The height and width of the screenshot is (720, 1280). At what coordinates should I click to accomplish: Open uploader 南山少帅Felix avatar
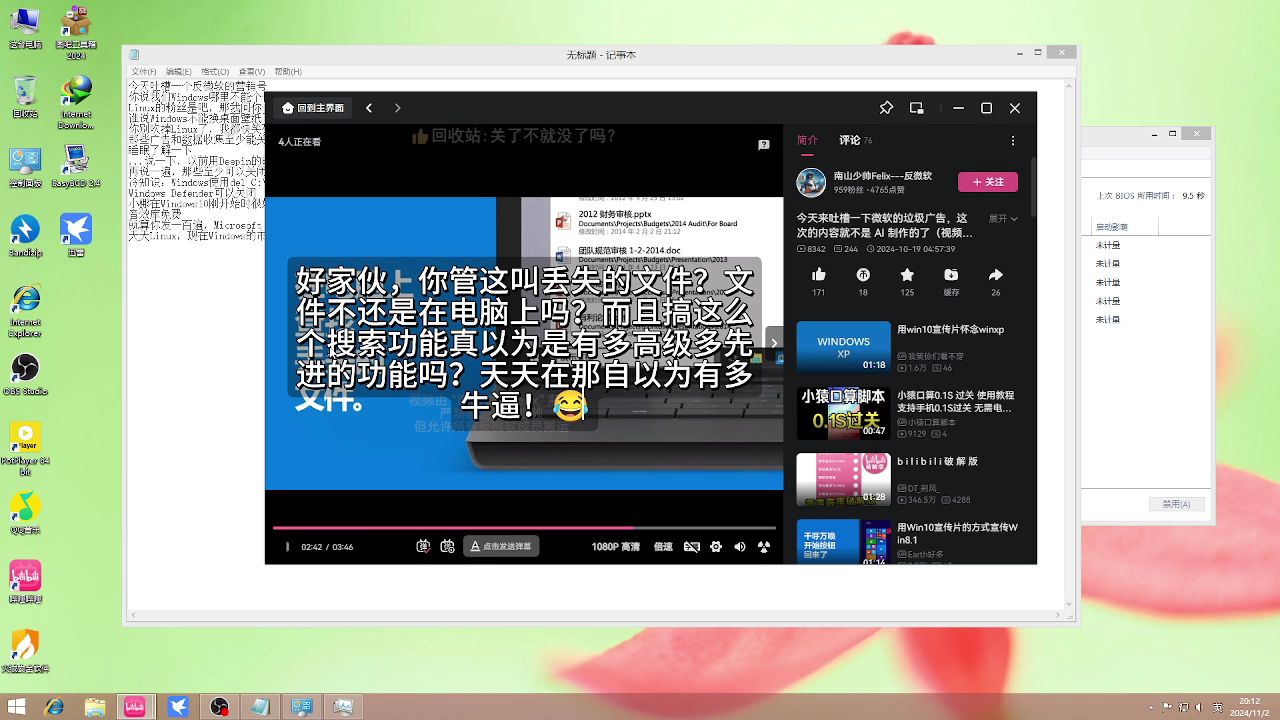point(811,182)
